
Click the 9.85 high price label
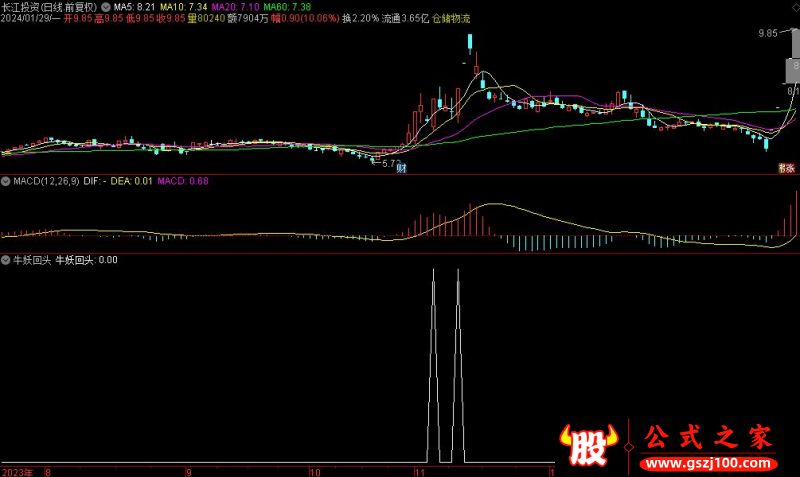click(x=767, y=33)
